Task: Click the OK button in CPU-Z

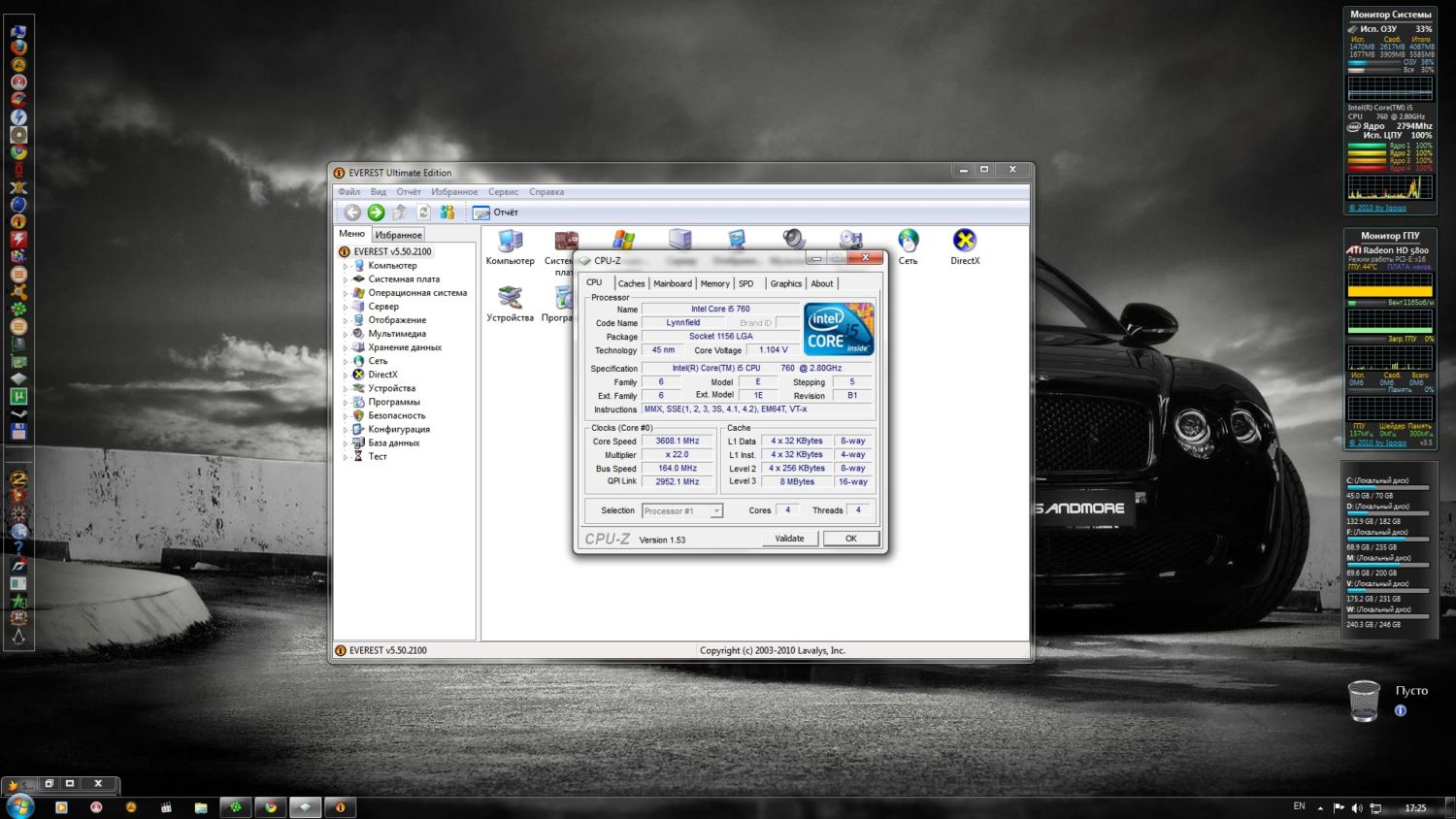Action: (x=851, y=539)
